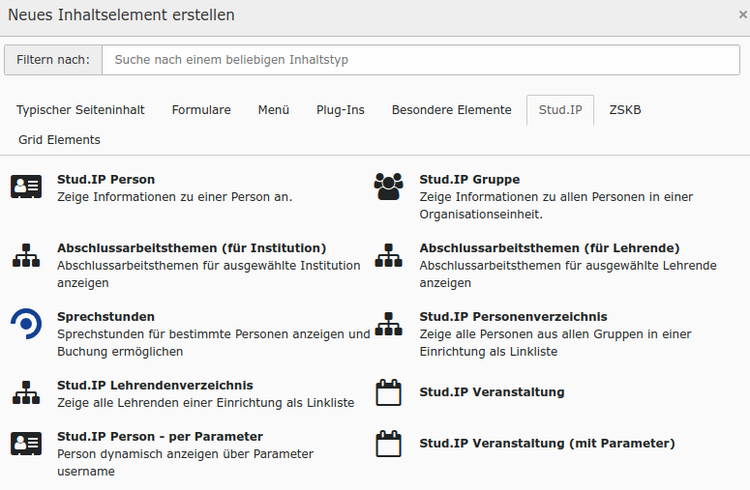Image resolution: width=750 pixels, height=490 pixels.
Task: Click the Abschlussarbeitsthemen (für Lehrende) sitemap icon
Action: click(388, 255)
